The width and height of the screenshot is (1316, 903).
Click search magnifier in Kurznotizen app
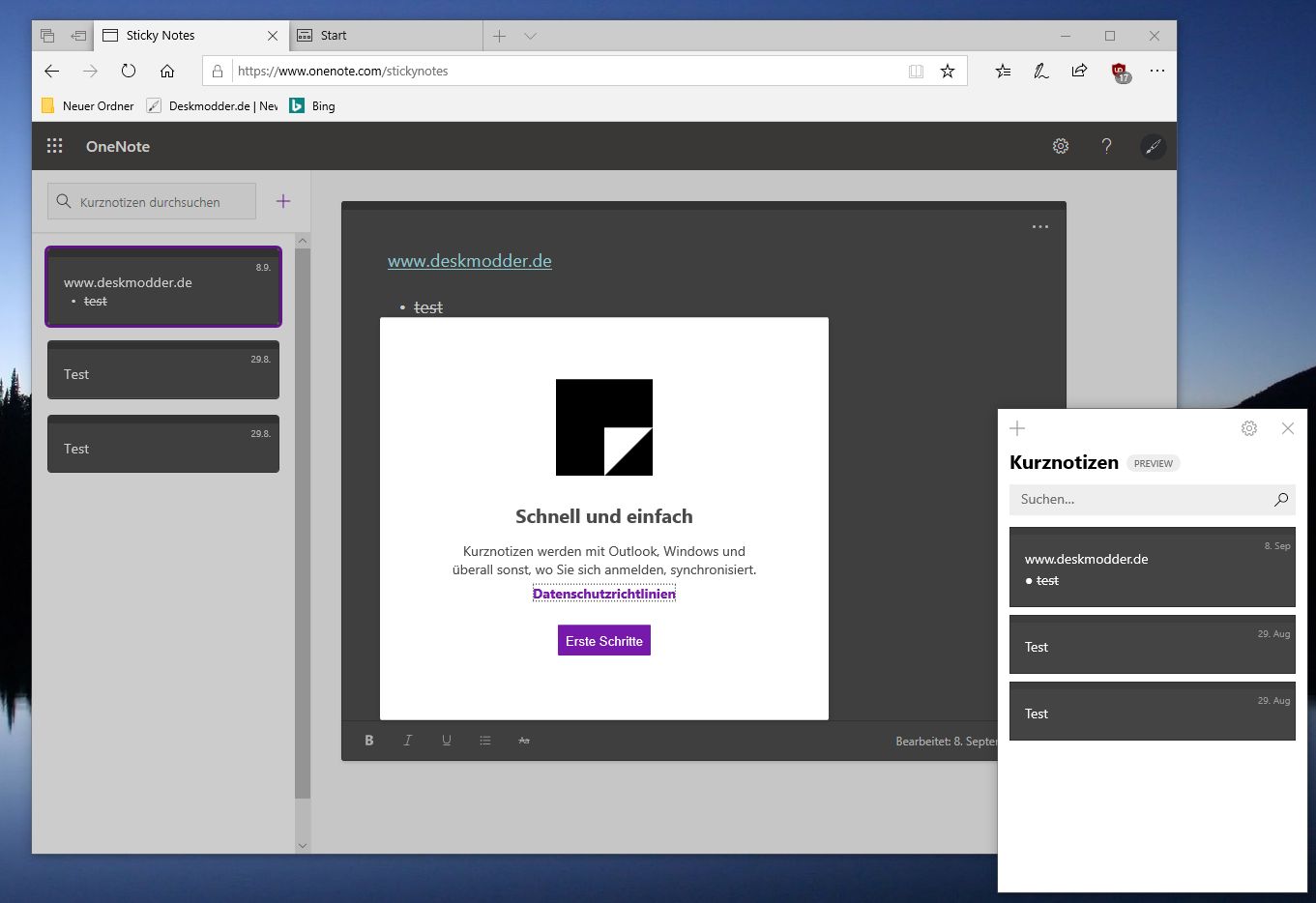[1281, 499]
